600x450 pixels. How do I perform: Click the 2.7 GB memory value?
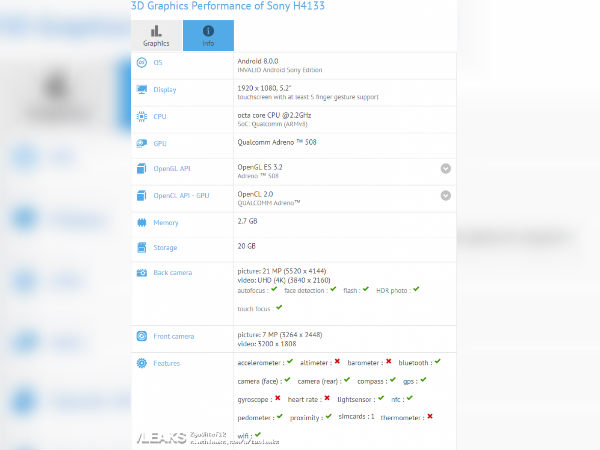pos(247,221)
